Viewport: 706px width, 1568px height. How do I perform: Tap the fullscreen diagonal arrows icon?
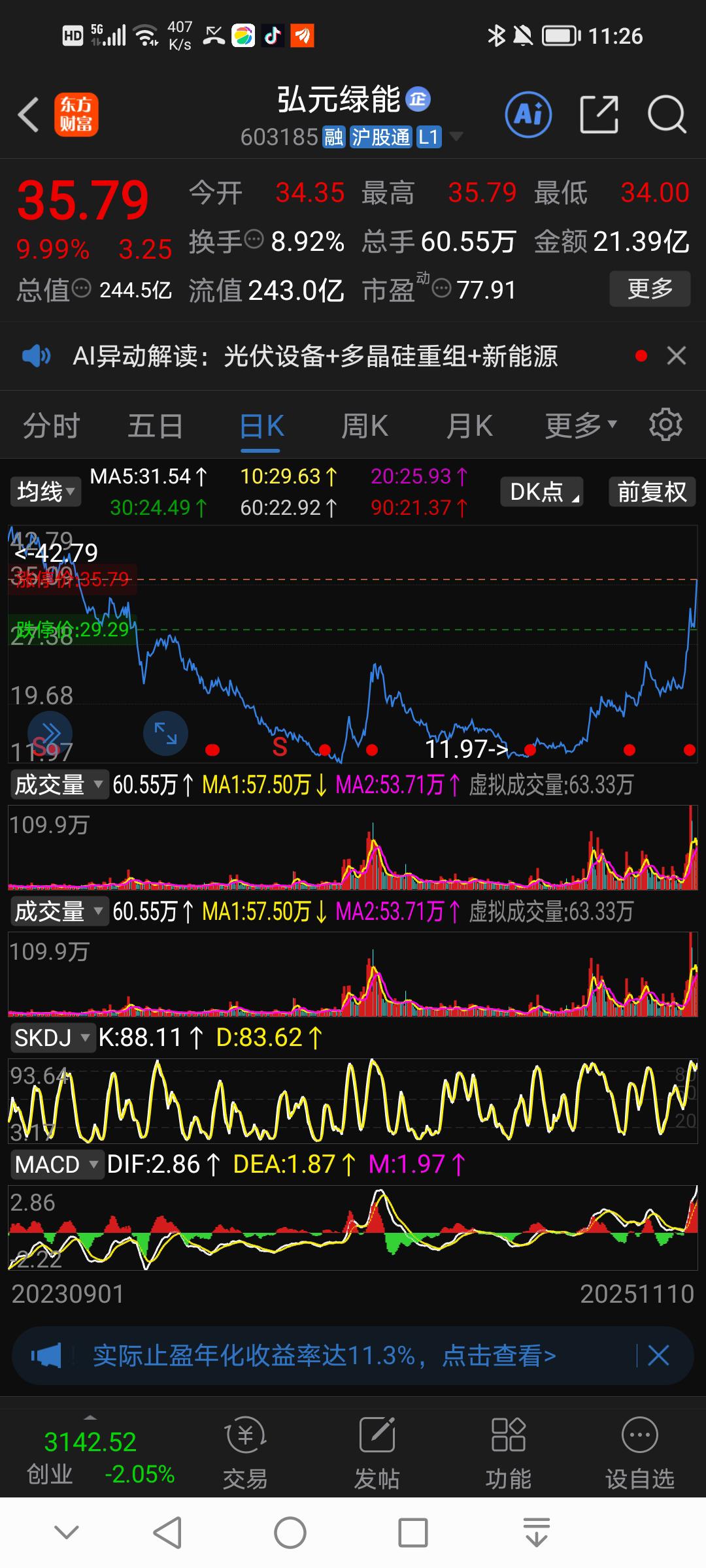165,734
